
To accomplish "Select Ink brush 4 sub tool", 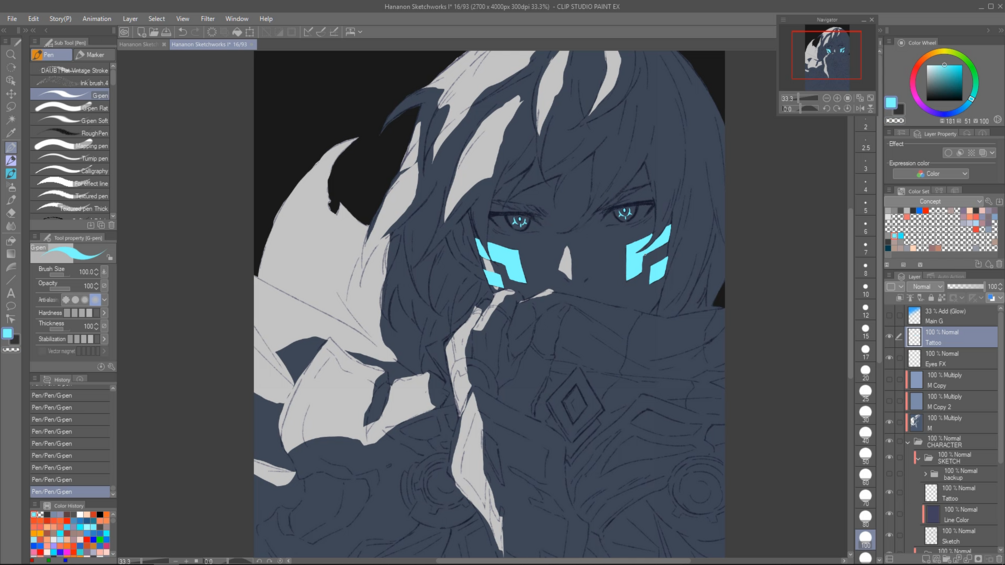I will click(x=70, y=83).
